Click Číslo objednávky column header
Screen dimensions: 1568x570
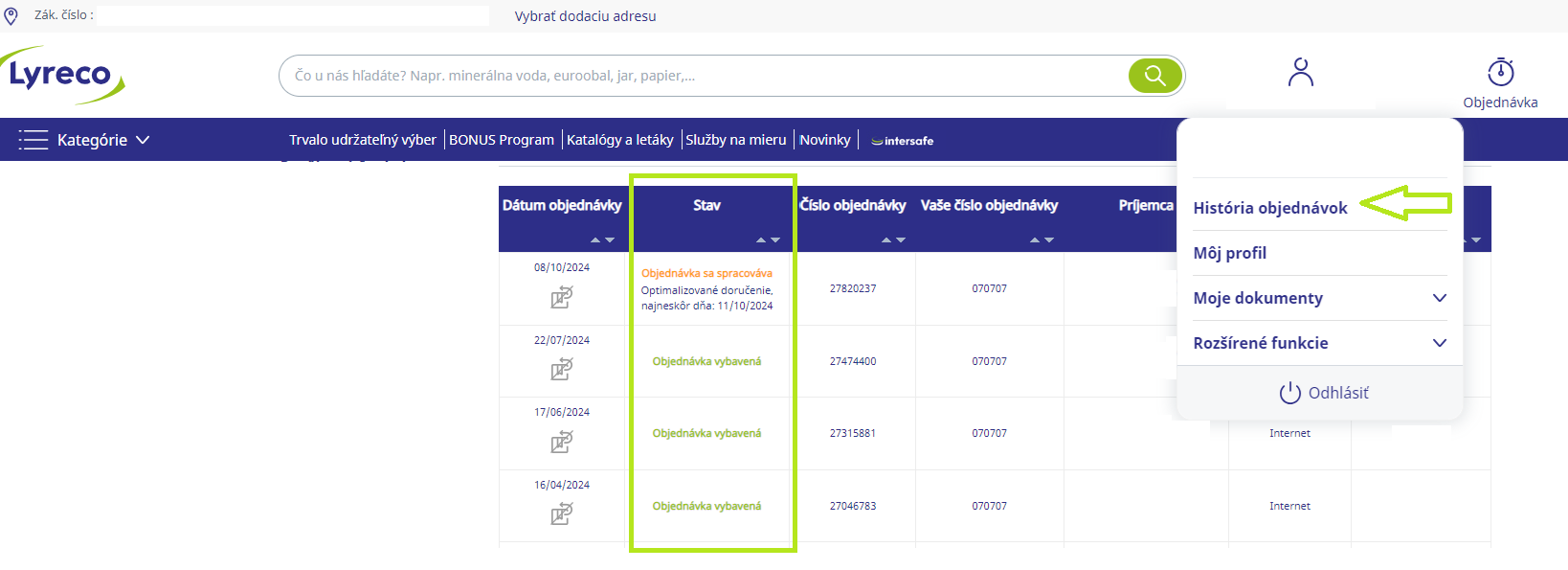pos(853,205)
